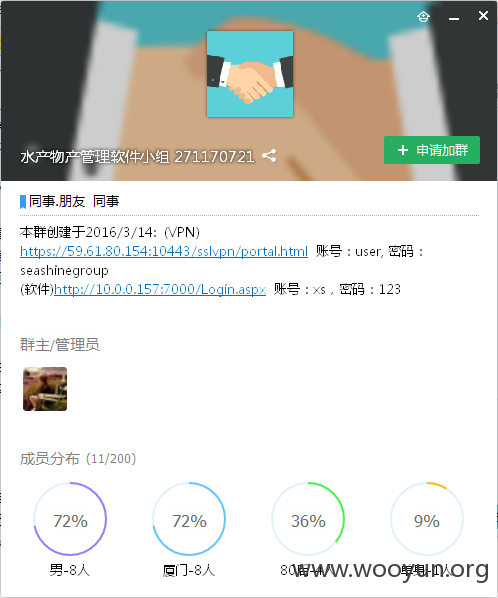This screenshot has height=598, width=498.
Task: Select the 同事.朋友 category tag
Action: pyautogui.click(x=57, y=201)
